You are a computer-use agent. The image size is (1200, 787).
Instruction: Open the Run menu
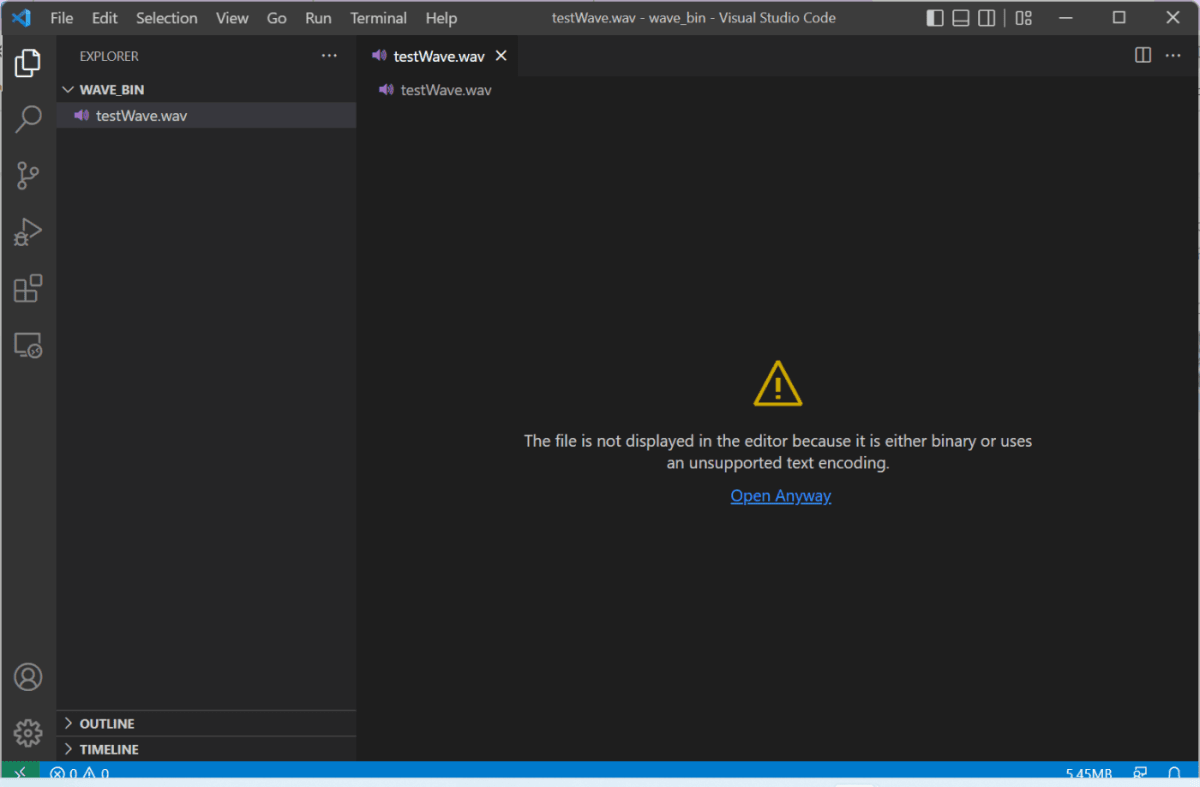click(318, 18)
